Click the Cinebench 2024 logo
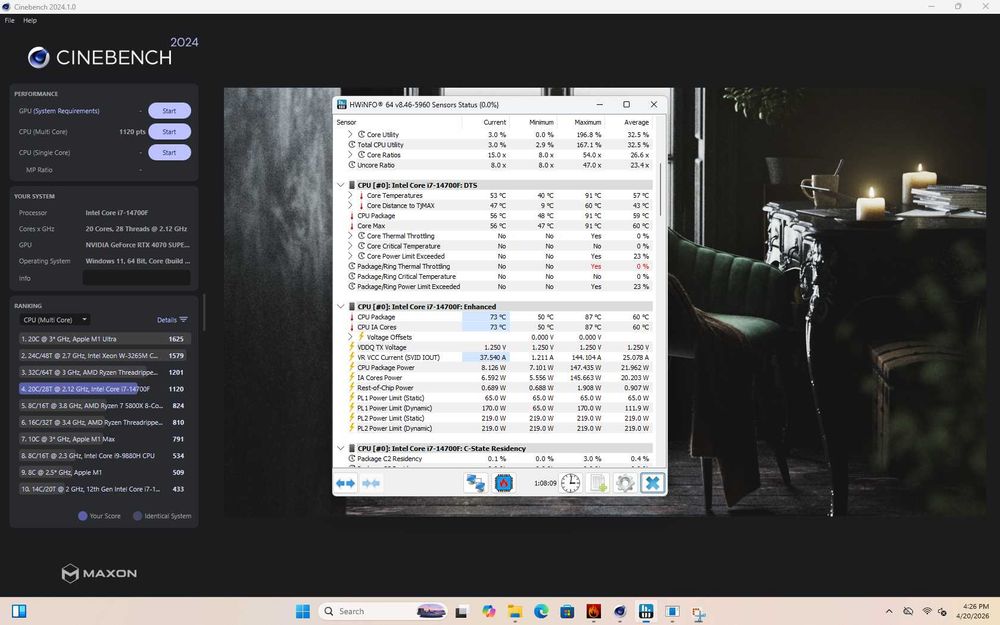Image resolution: width=1000 pixels, height=625 pixels. [x=113, y=54]
